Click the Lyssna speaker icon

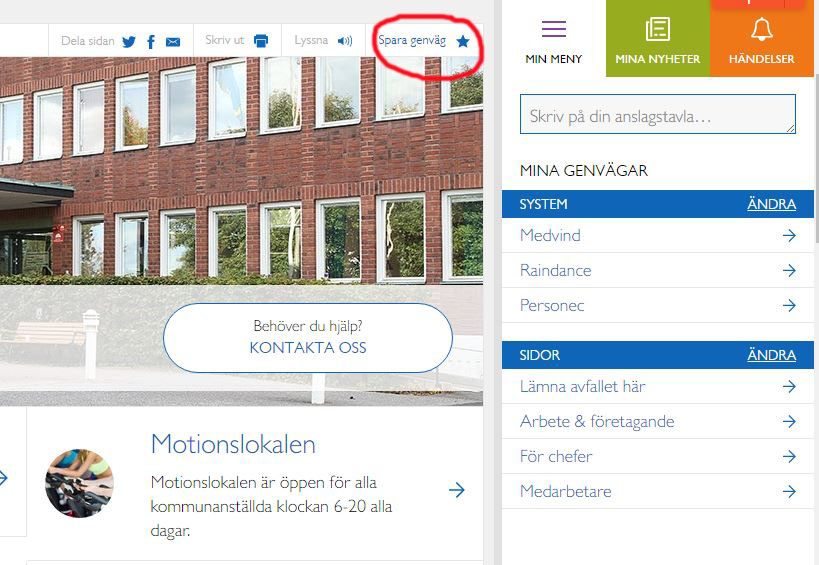click(x=345, y=41)
